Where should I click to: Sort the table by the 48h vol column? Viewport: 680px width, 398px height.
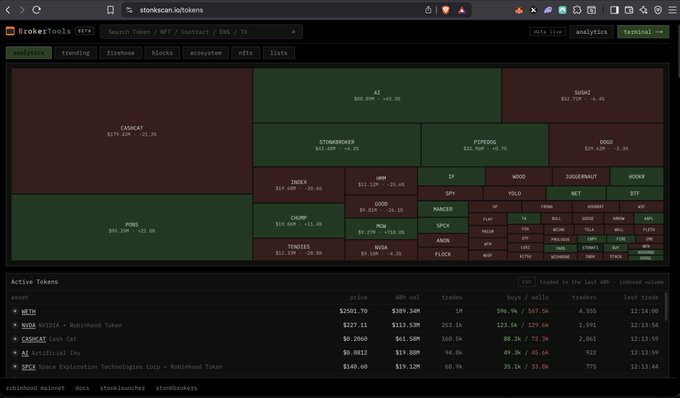click(x=407, y=297)
